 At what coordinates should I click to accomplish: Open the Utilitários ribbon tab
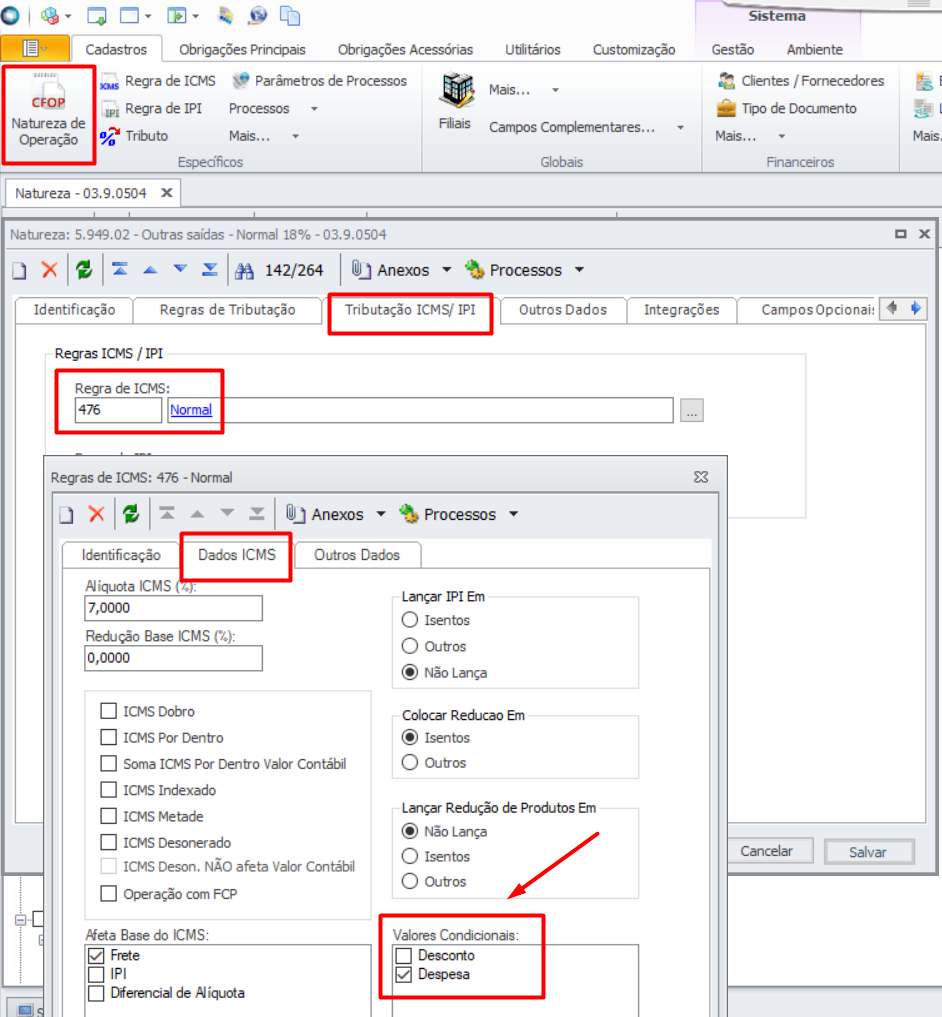533,50
